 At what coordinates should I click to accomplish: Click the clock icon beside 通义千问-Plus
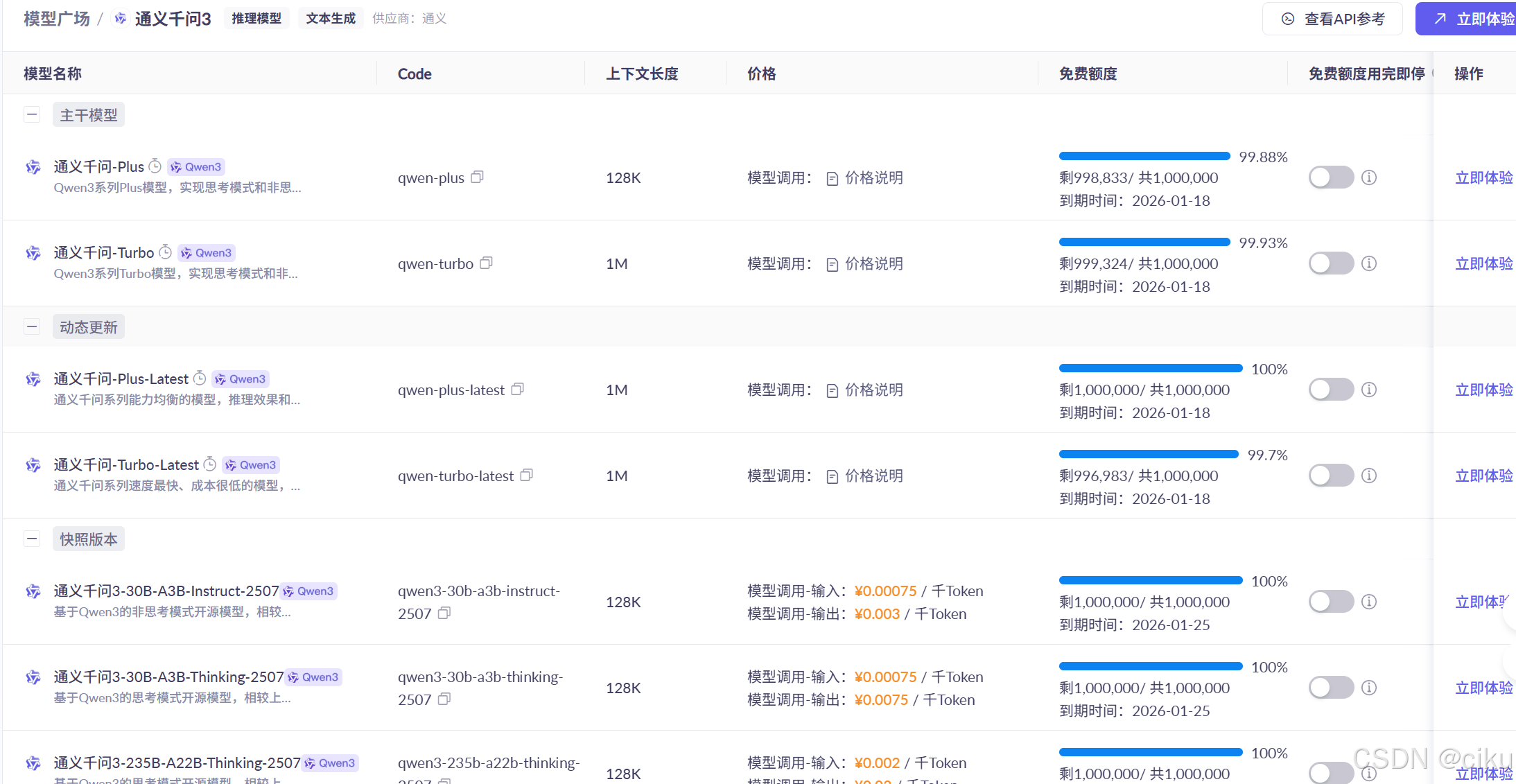coord(155,166)
